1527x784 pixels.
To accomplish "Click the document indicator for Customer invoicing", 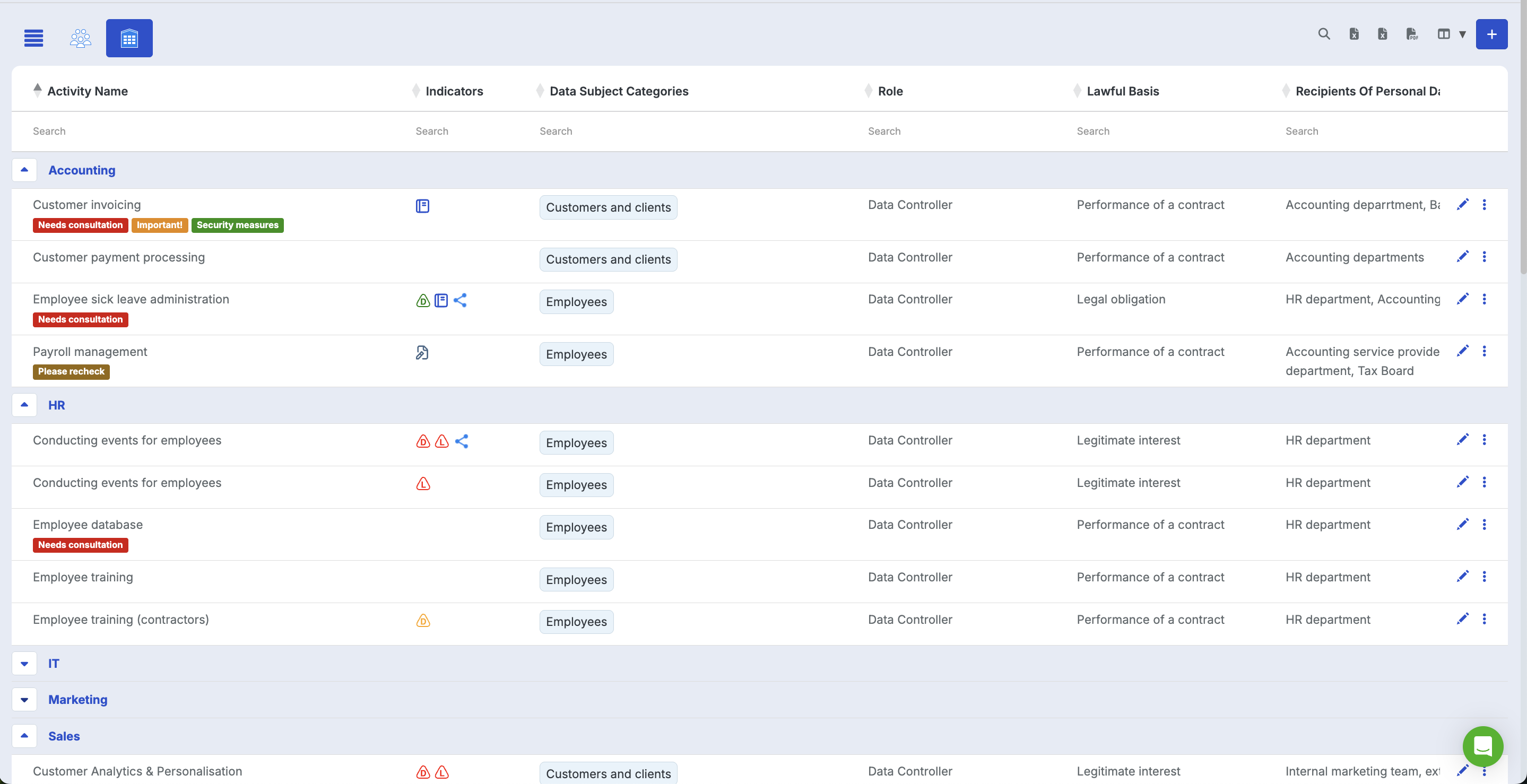I will point(423,206).
